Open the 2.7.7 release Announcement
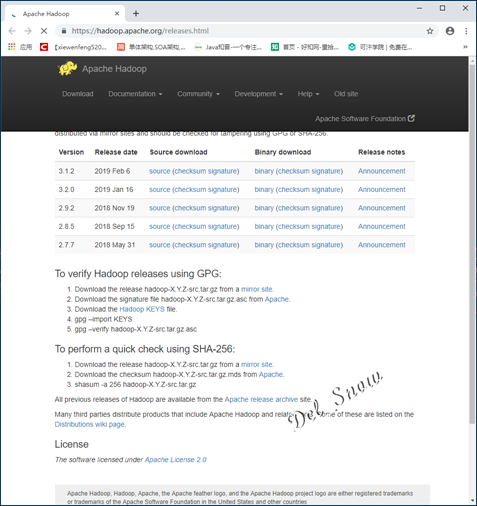The width and height of the screenshot is (477, 506). click(x=382, y=245)
